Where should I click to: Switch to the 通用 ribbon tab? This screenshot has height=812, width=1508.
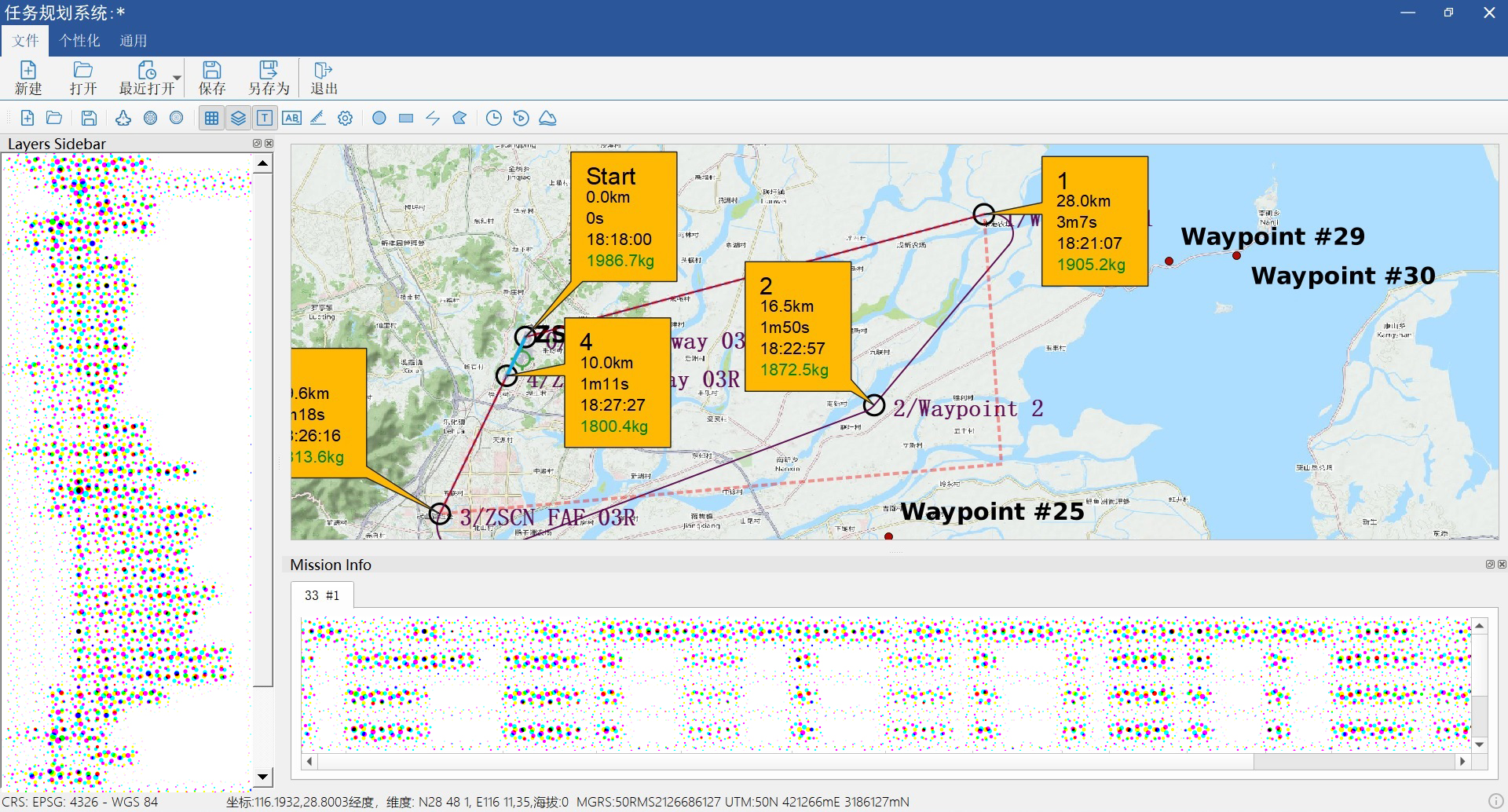point(133,41)
